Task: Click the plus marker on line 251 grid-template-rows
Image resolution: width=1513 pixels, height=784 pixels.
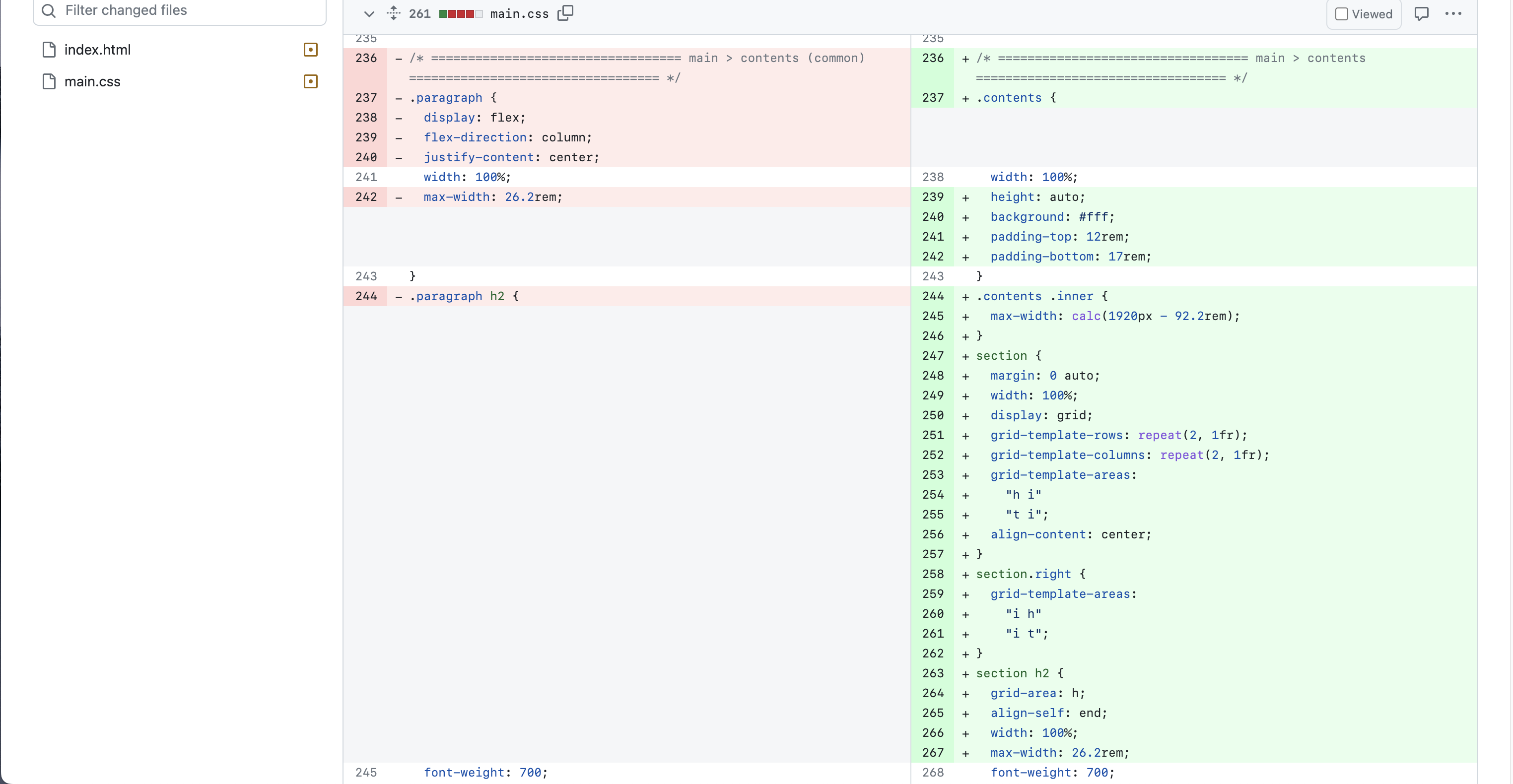Action: [x=965, y=436]
